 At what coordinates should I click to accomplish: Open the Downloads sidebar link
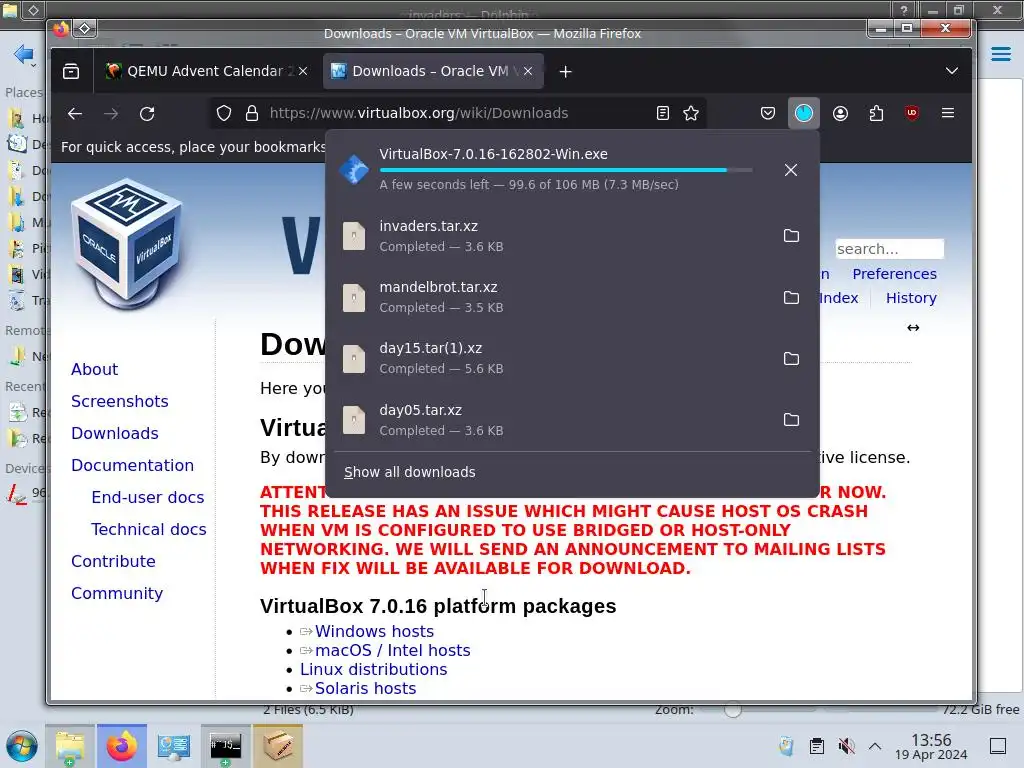[x=114, y=434]
